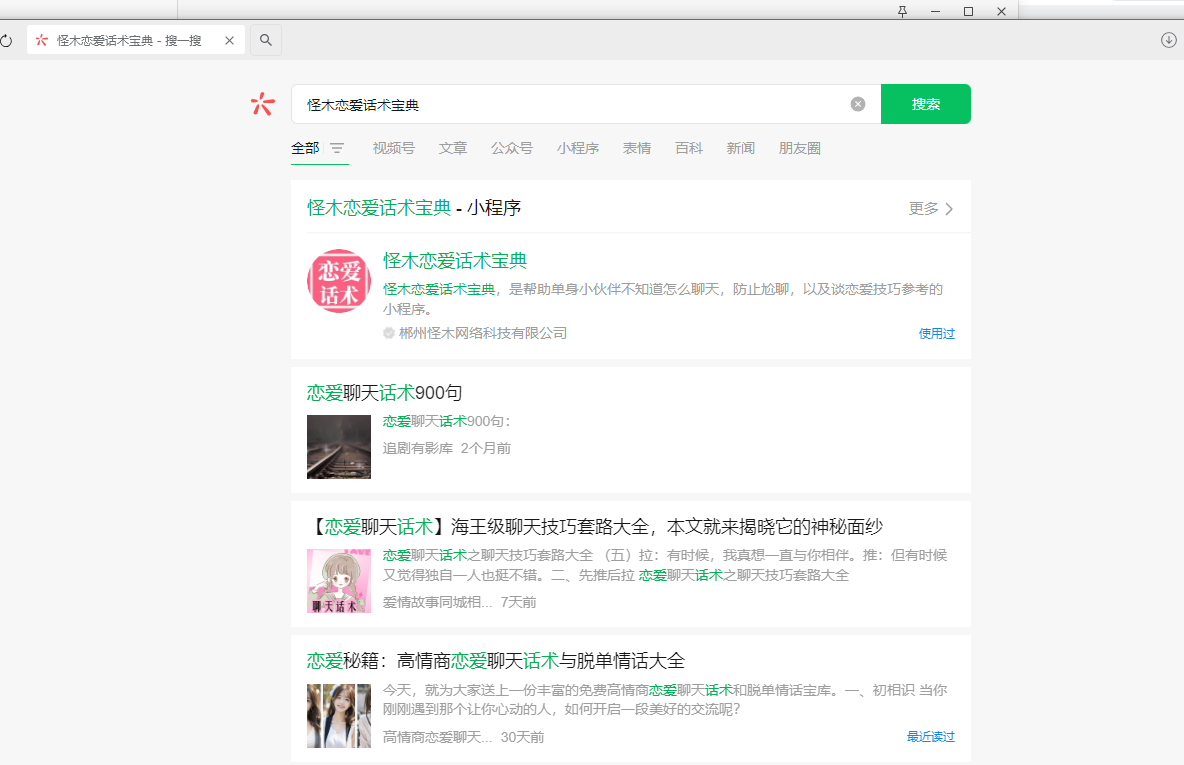Click the download icon in the toolbar

point(1168,40)
